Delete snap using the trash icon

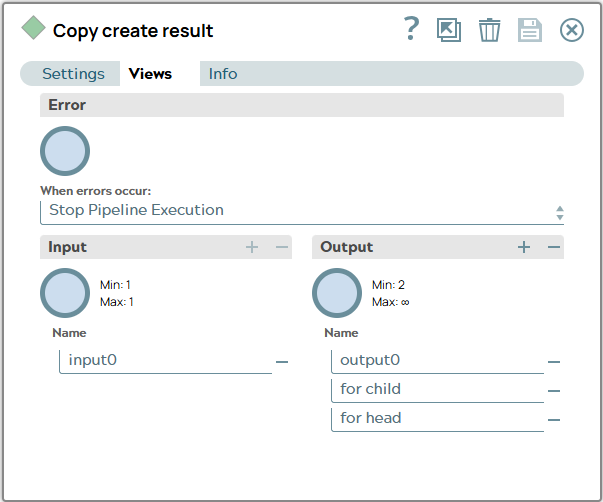(489, 30)
